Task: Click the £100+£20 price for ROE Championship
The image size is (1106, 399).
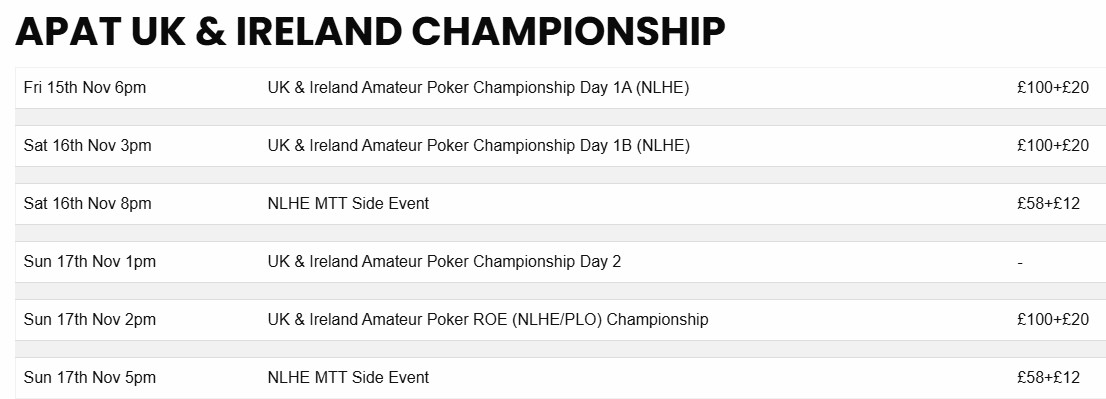Action: [1053, 319]
